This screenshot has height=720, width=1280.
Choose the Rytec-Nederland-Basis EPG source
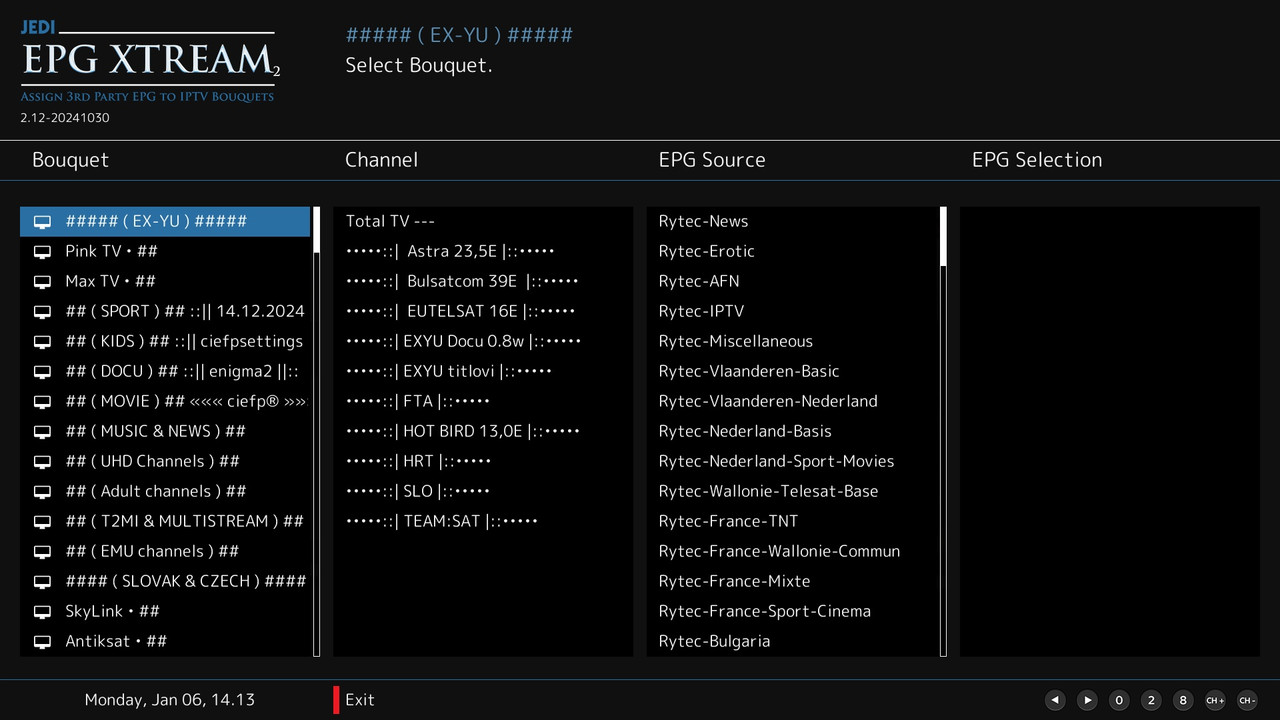(792, 431)
